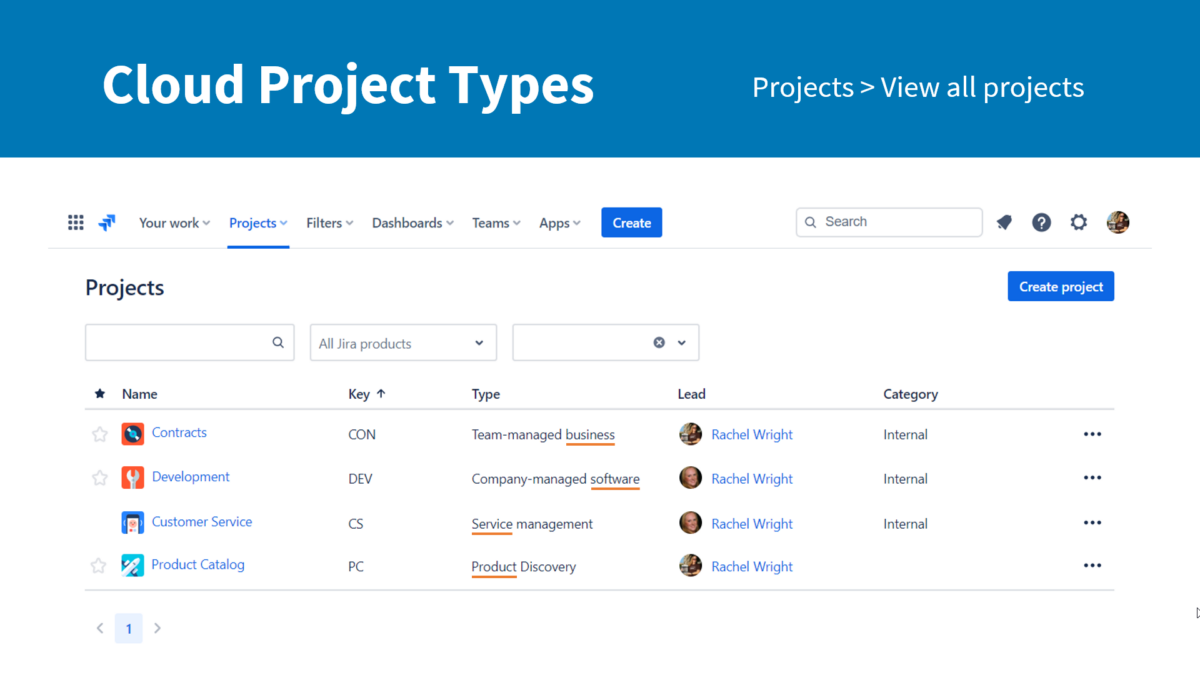
Task: Open the All Jira products dropdown
Action: click(402, 342)
